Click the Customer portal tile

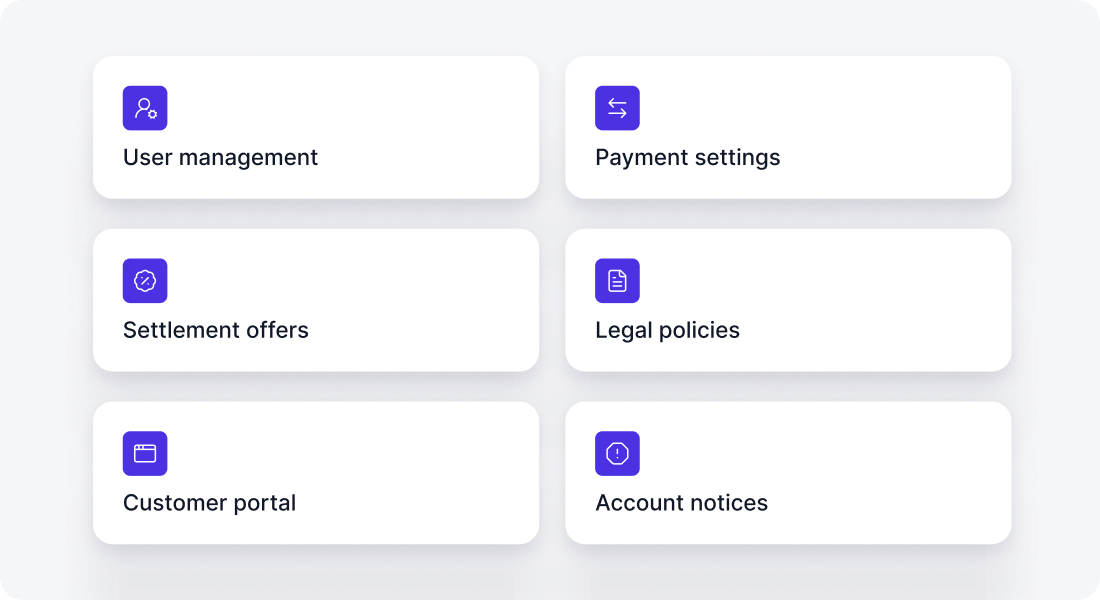(316, 473)
